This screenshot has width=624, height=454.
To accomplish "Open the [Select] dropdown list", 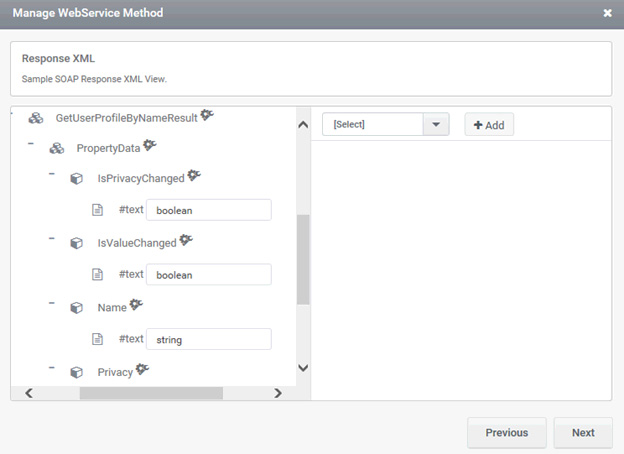I will coord(386,125).
